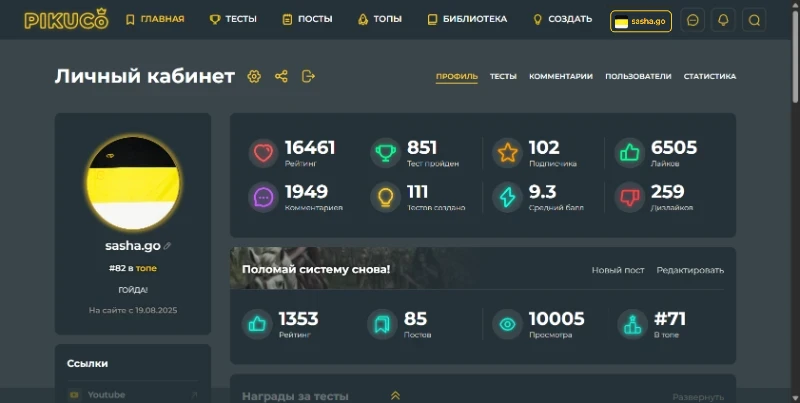
Task: Click the 851 tests passed value
Action: pyautogui.click(x=422, y=148)
